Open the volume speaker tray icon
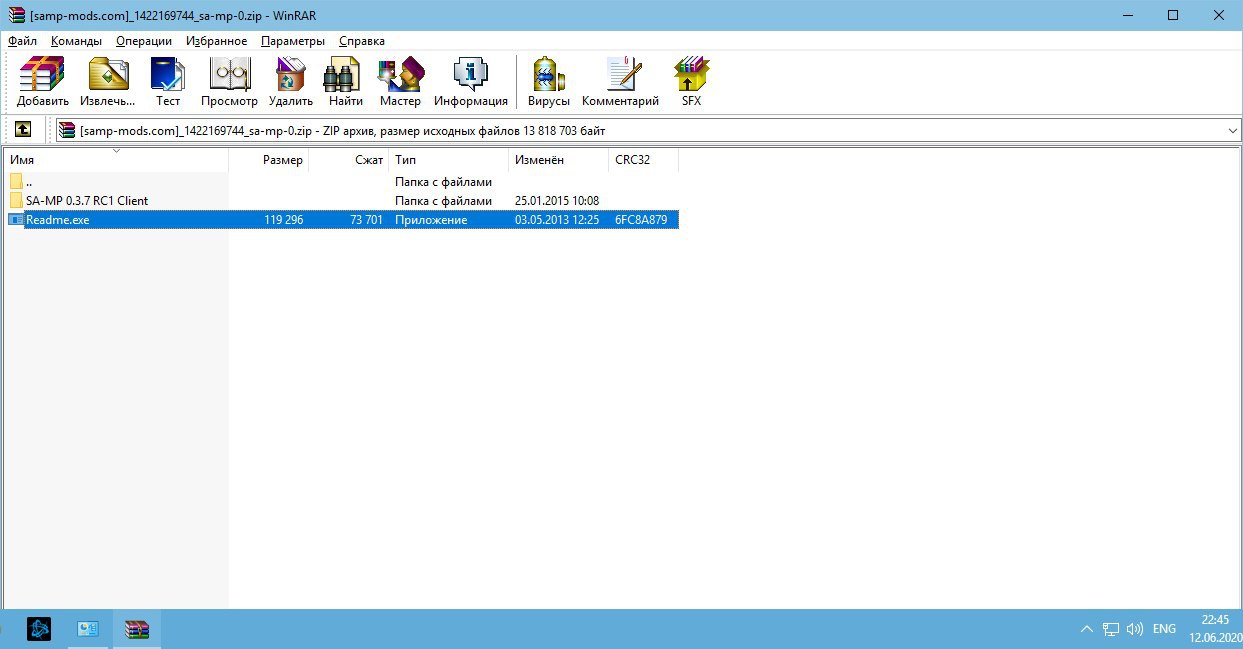The height and width of the screenshot is (649, 1243). click(1135, 629)
